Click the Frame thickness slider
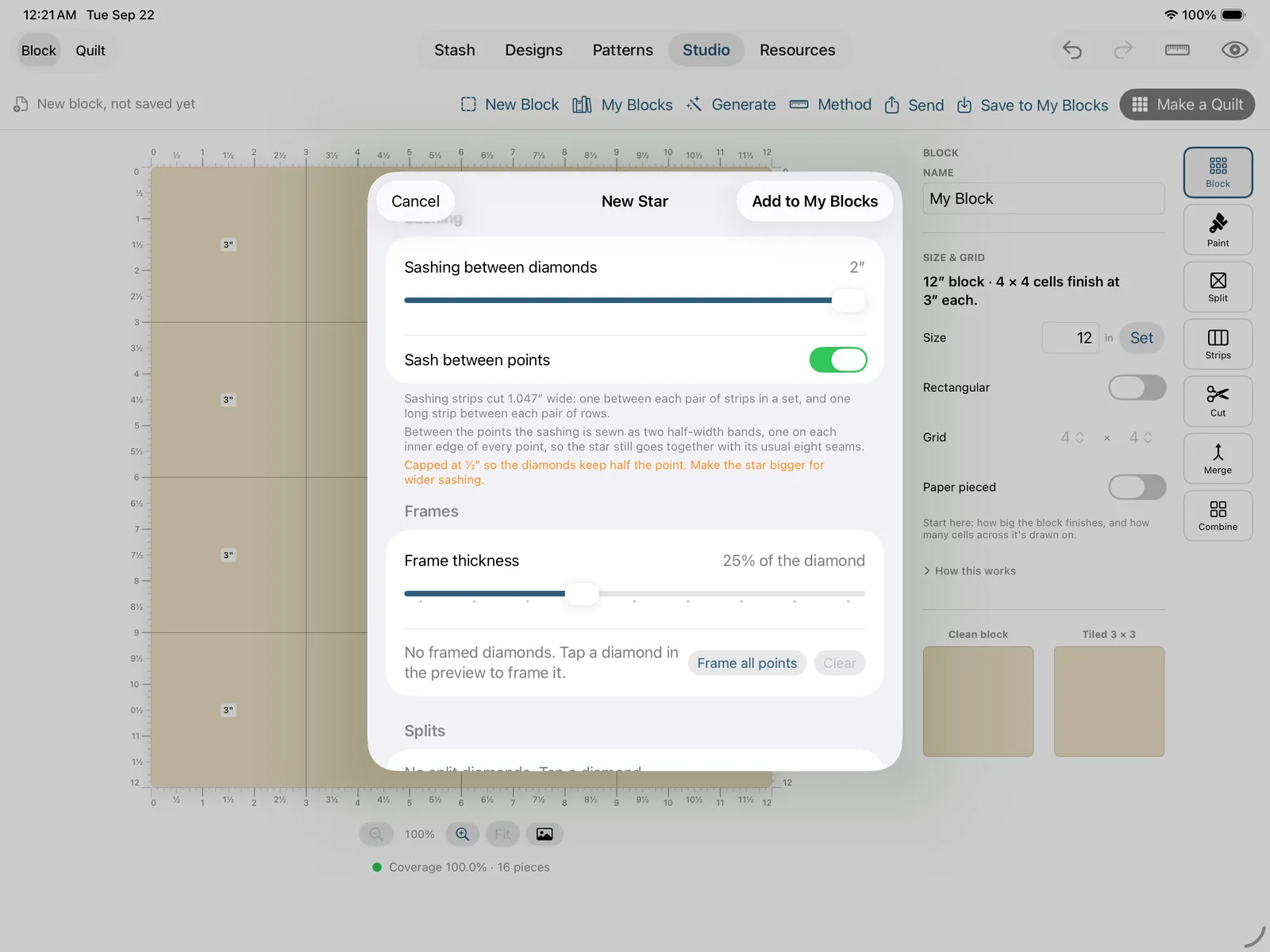This screenshot has width=1270, height=952. click(x=634, y=593)
